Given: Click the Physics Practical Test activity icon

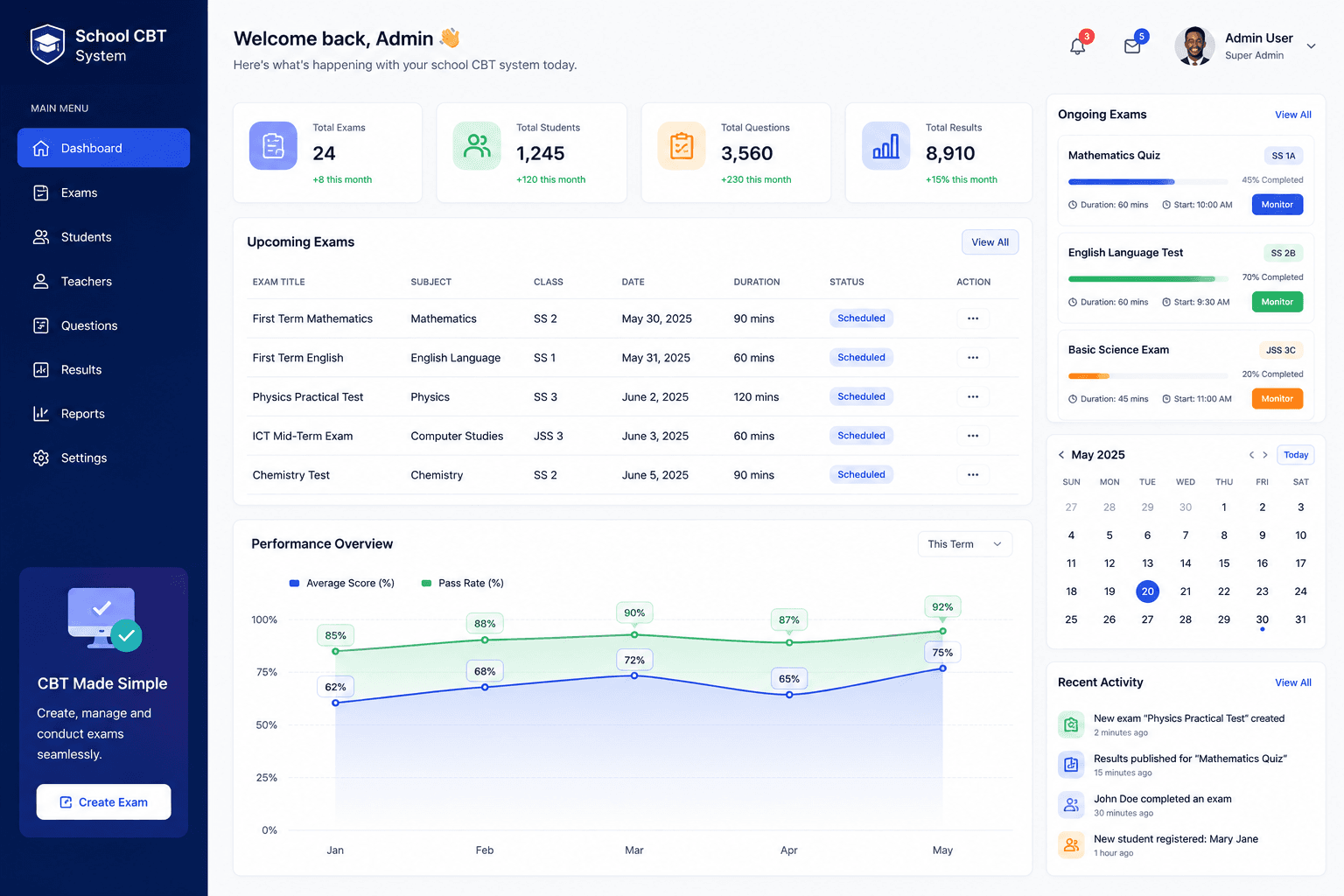Looking at the screenshot, I should coord(1071,724).
